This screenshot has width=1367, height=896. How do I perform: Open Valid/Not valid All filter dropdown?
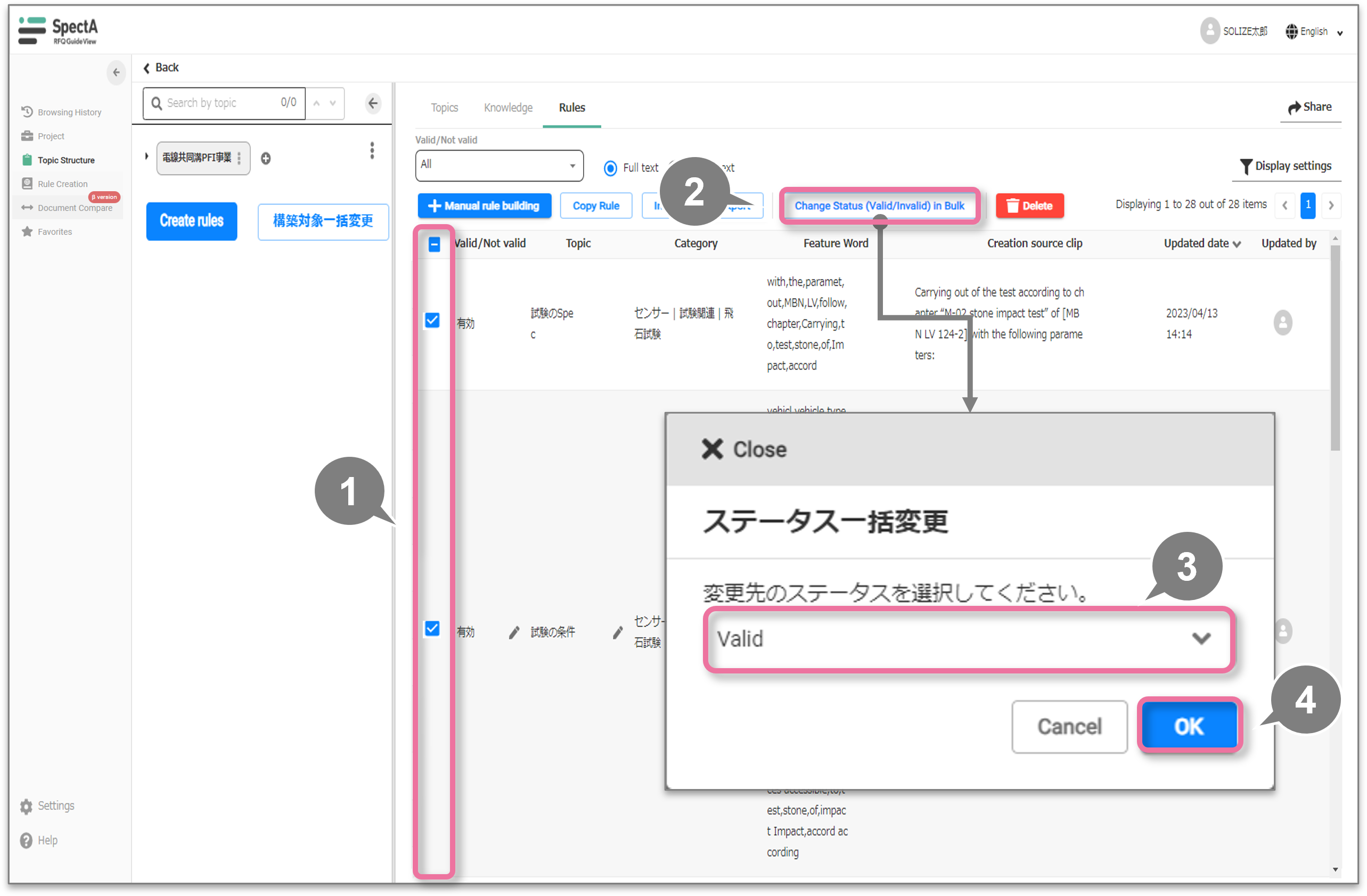pos(498,166)
